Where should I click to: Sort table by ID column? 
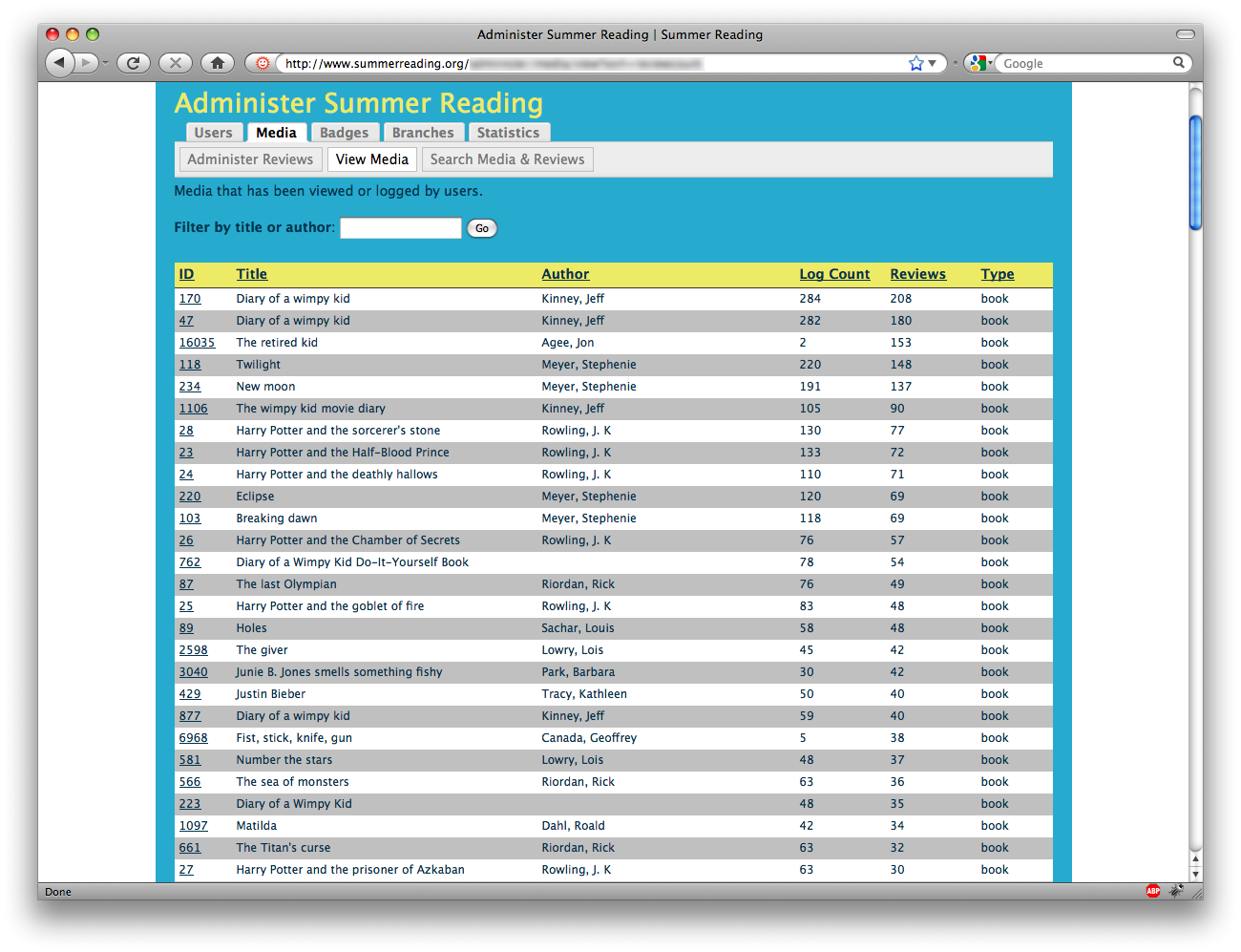tap(186, 274)
